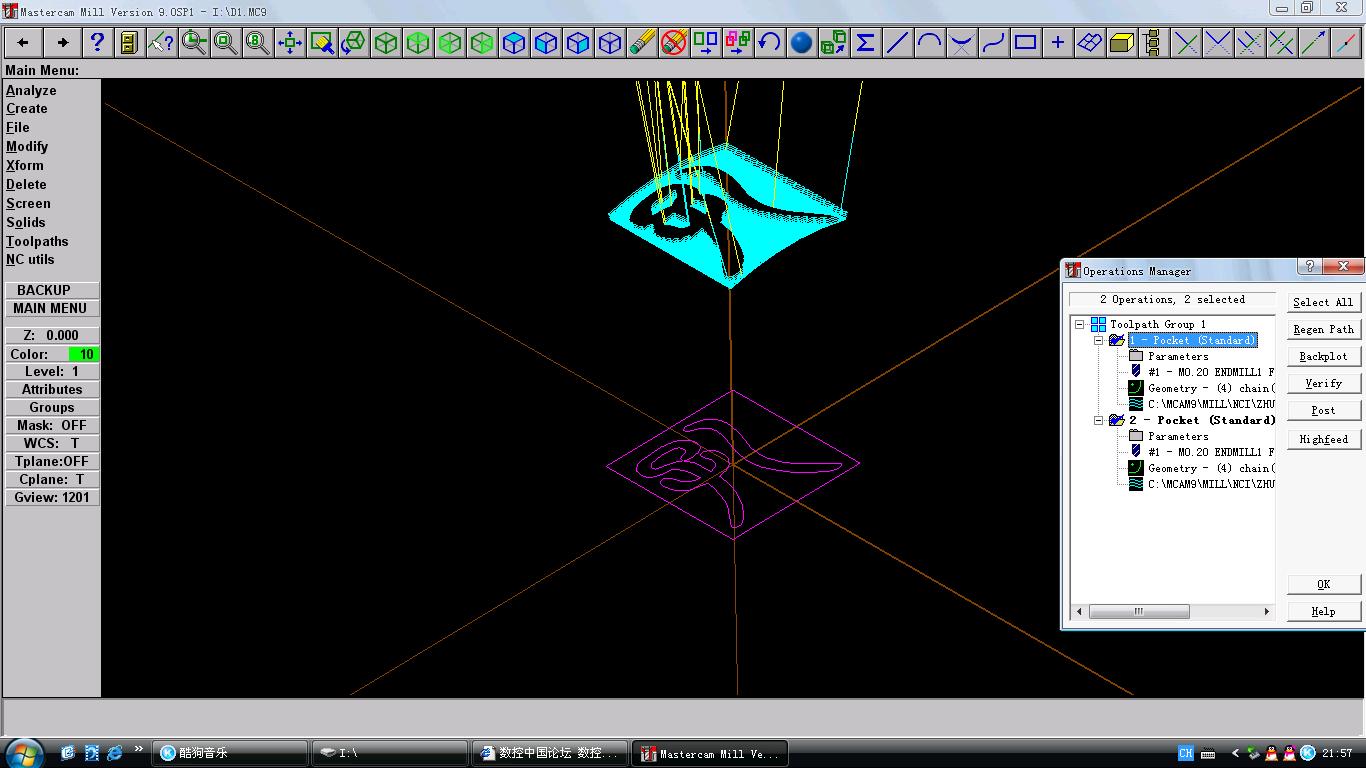Click the repaint brush toolbar icon

pos(322,42)
